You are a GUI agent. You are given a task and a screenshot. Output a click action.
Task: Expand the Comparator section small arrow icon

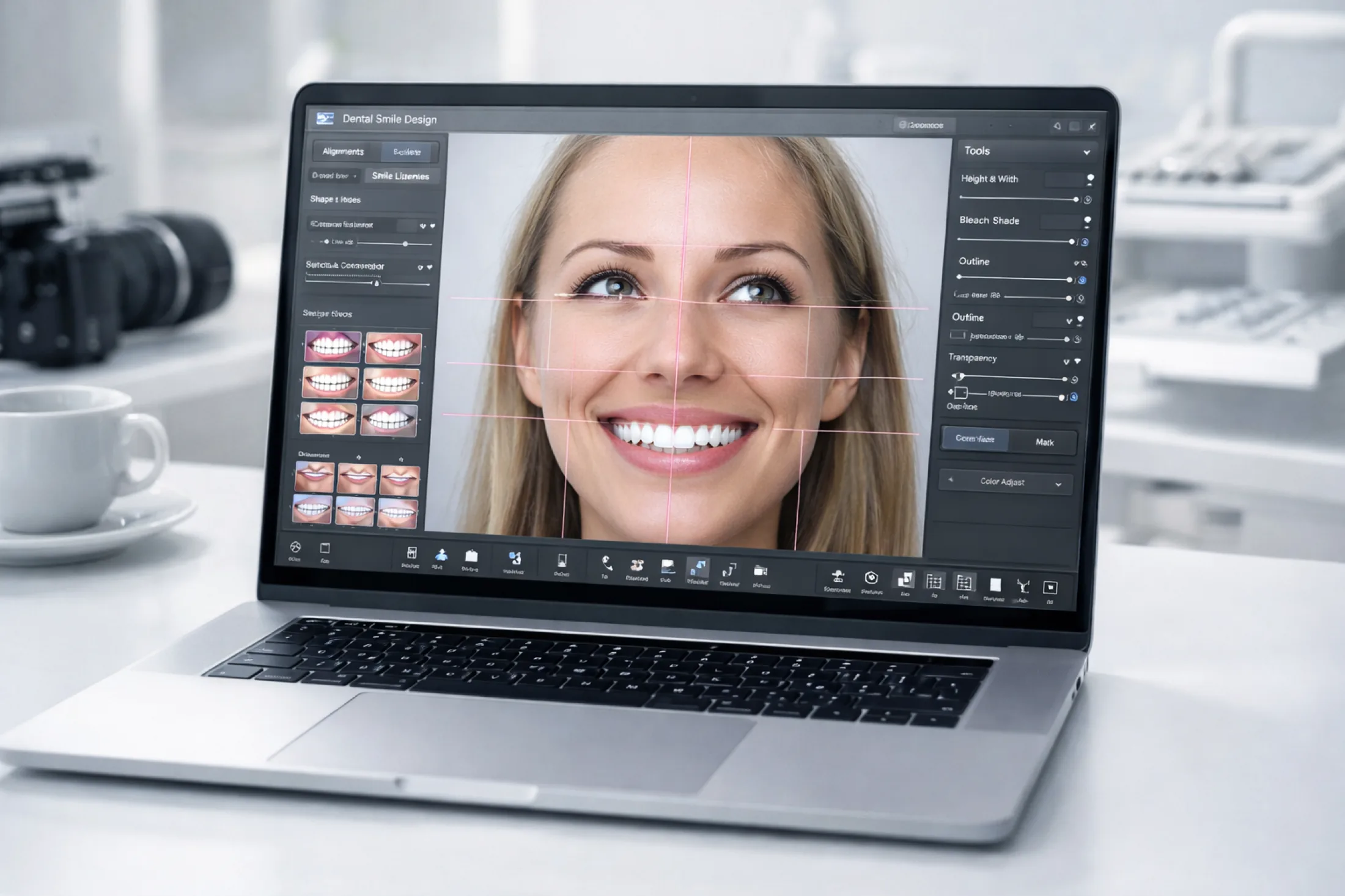(x=420, y=267)
